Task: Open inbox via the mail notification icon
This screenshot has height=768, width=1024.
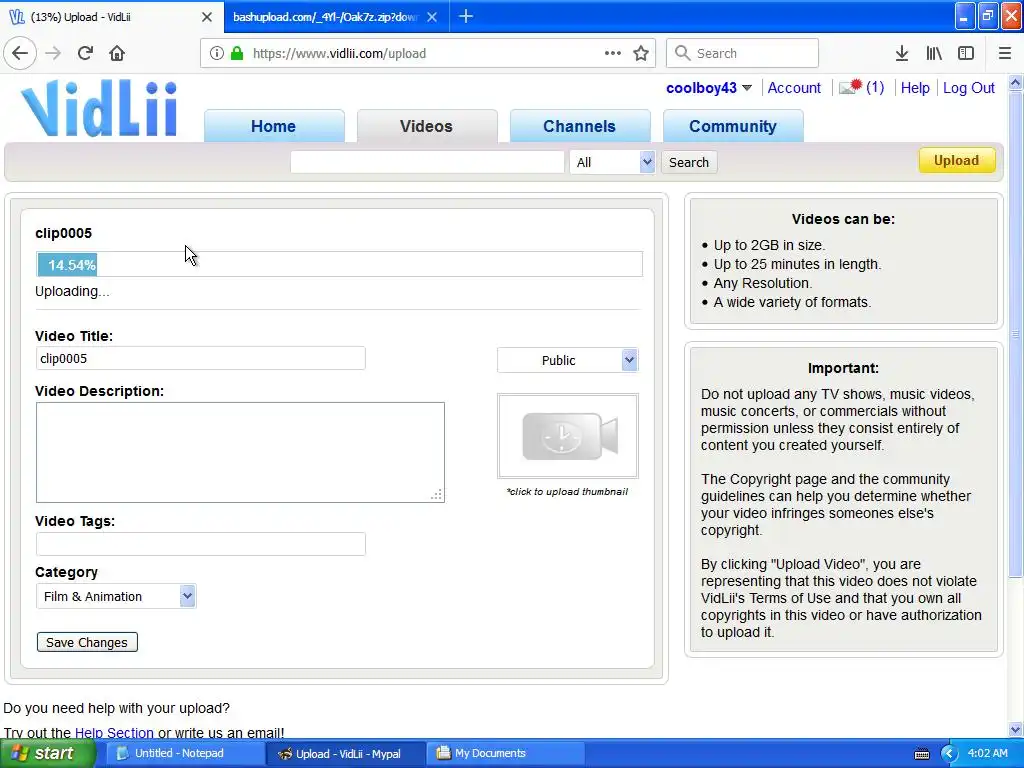Action: click(x=850, y=87)
